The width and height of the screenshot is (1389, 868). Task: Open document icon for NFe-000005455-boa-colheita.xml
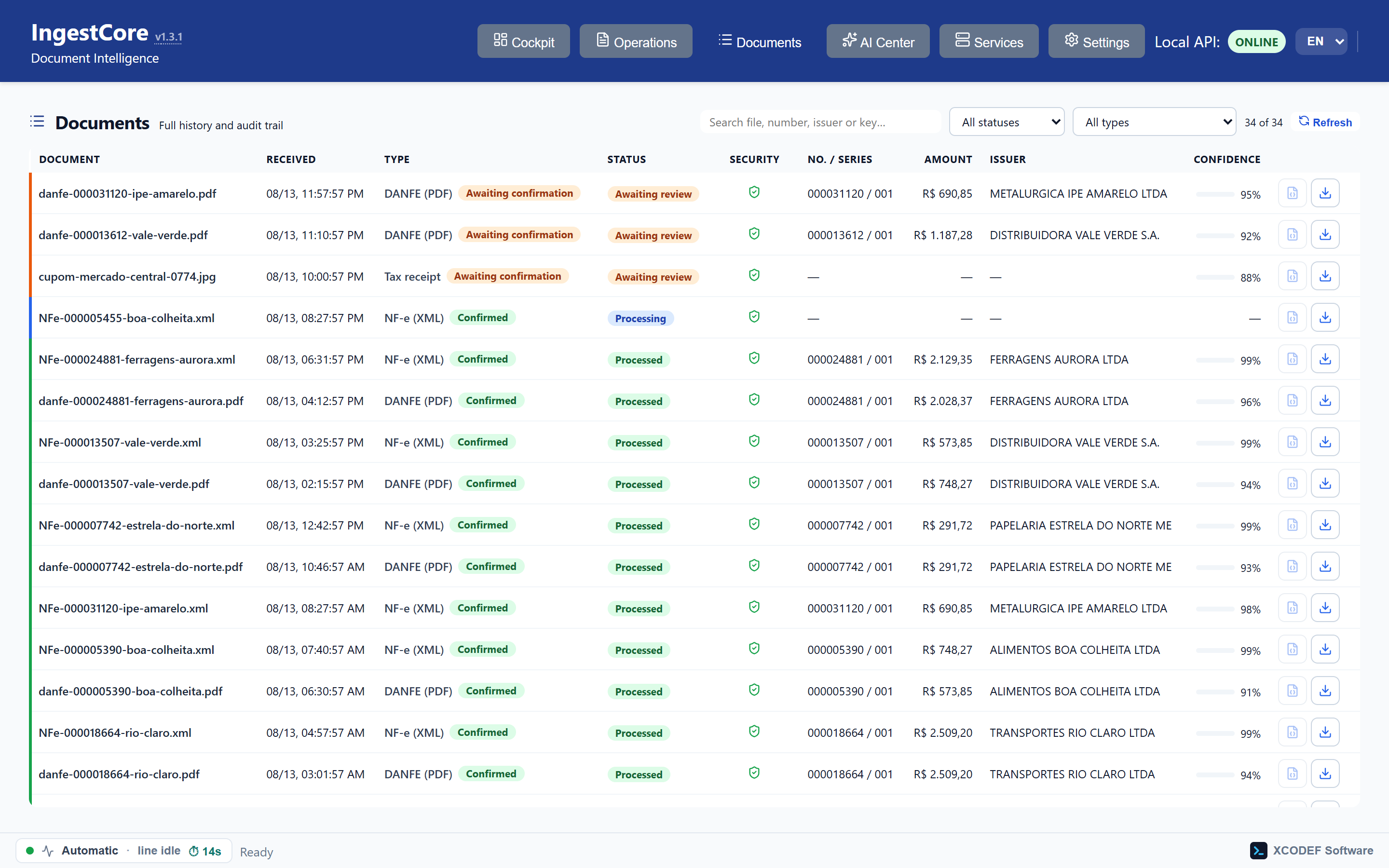tap(1292, 317)
